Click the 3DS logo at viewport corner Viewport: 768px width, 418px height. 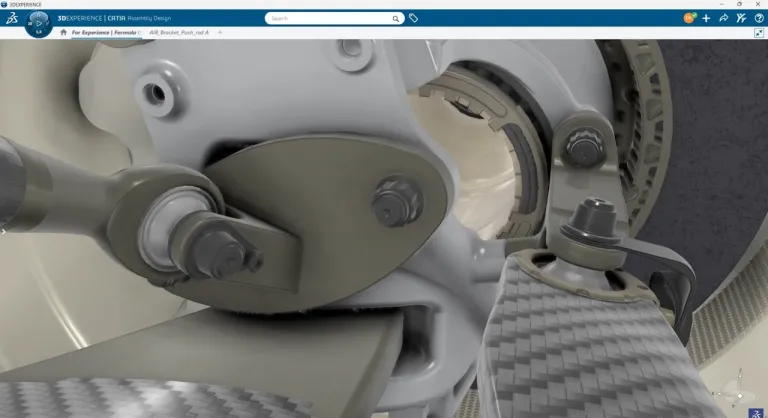[x=756, y=413]
